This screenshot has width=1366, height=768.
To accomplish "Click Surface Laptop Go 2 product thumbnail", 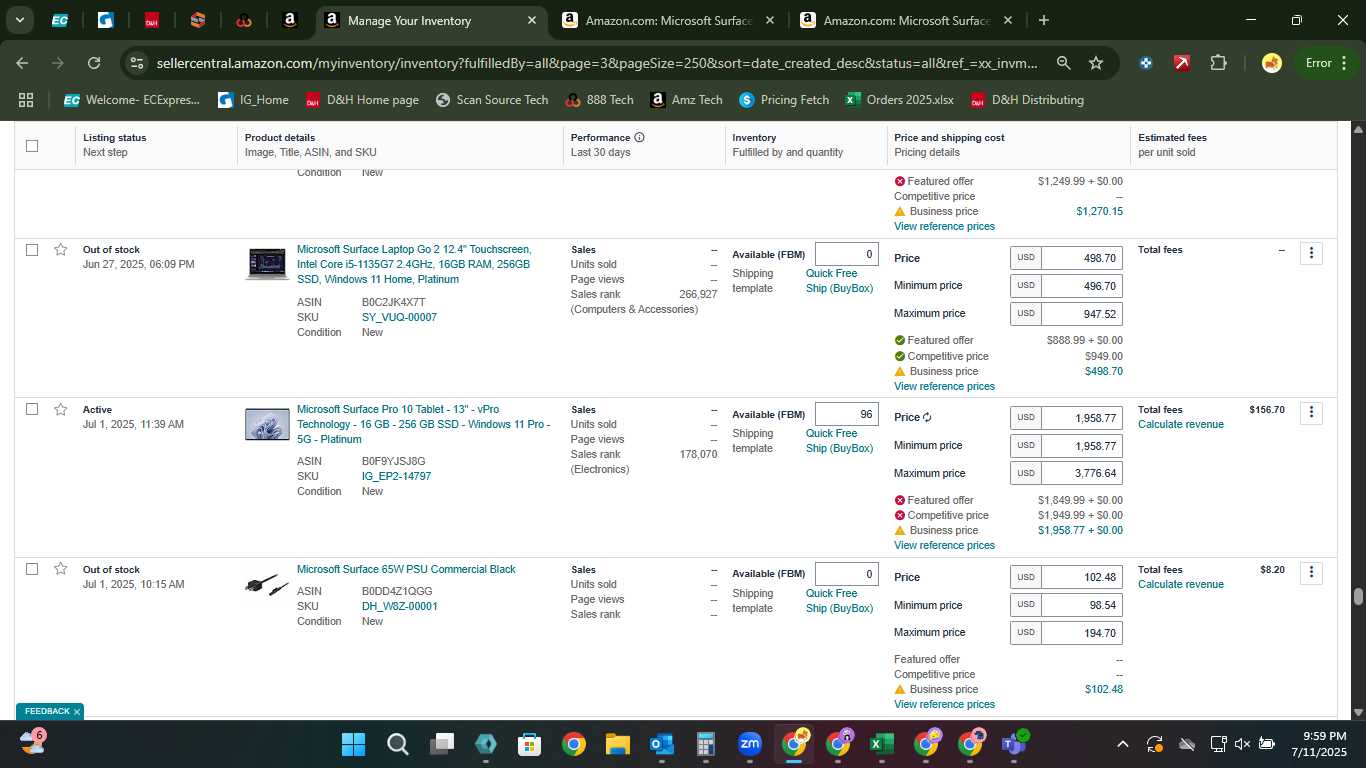I will [x=267, y=264].
